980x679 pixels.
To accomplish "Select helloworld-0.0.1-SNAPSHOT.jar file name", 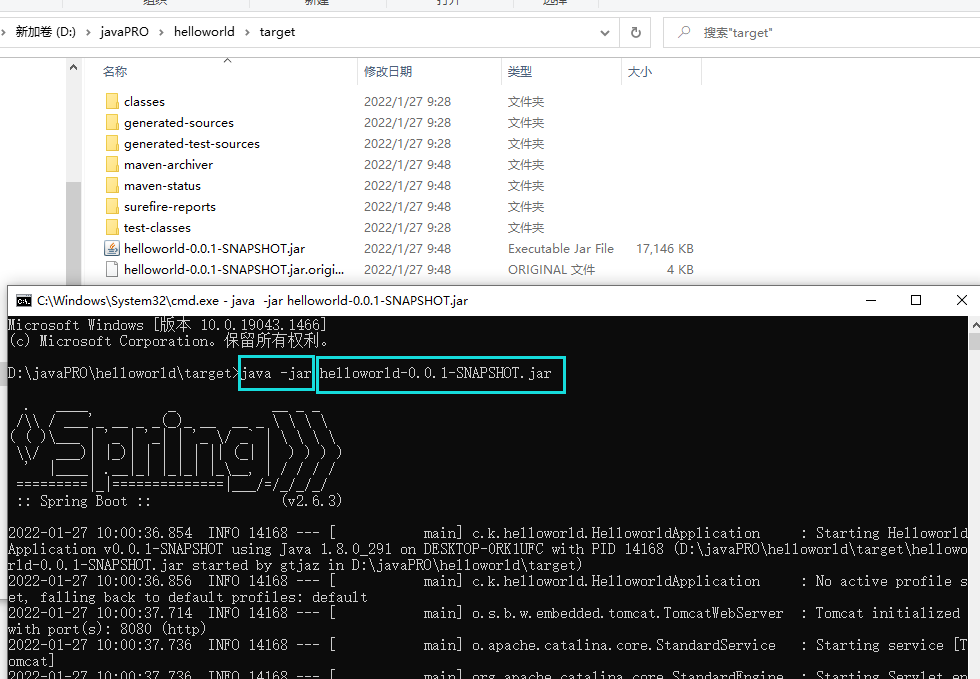I will 214,248.
